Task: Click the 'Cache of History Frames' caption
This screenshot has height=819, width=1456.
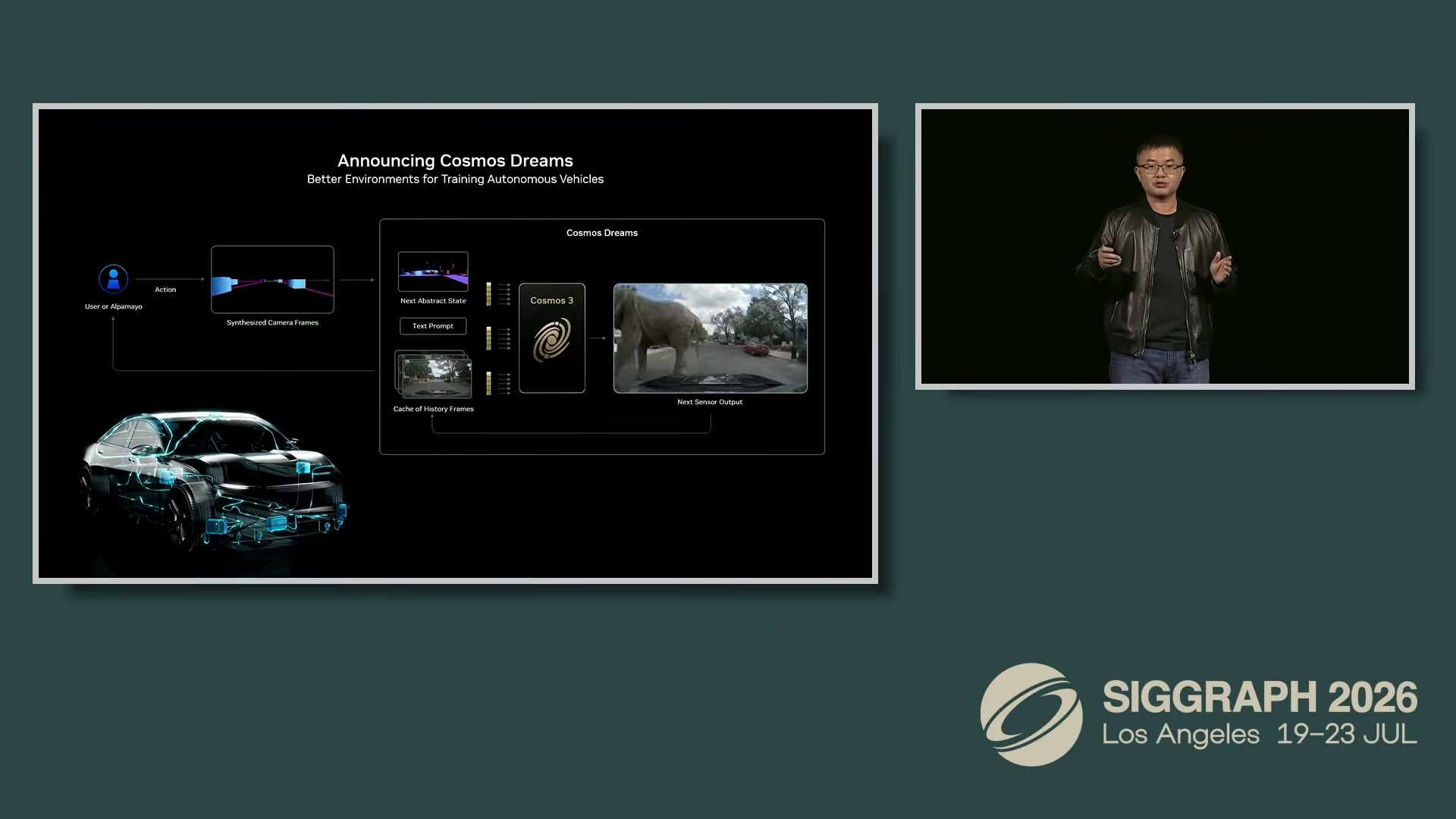Action: point(433,409)
